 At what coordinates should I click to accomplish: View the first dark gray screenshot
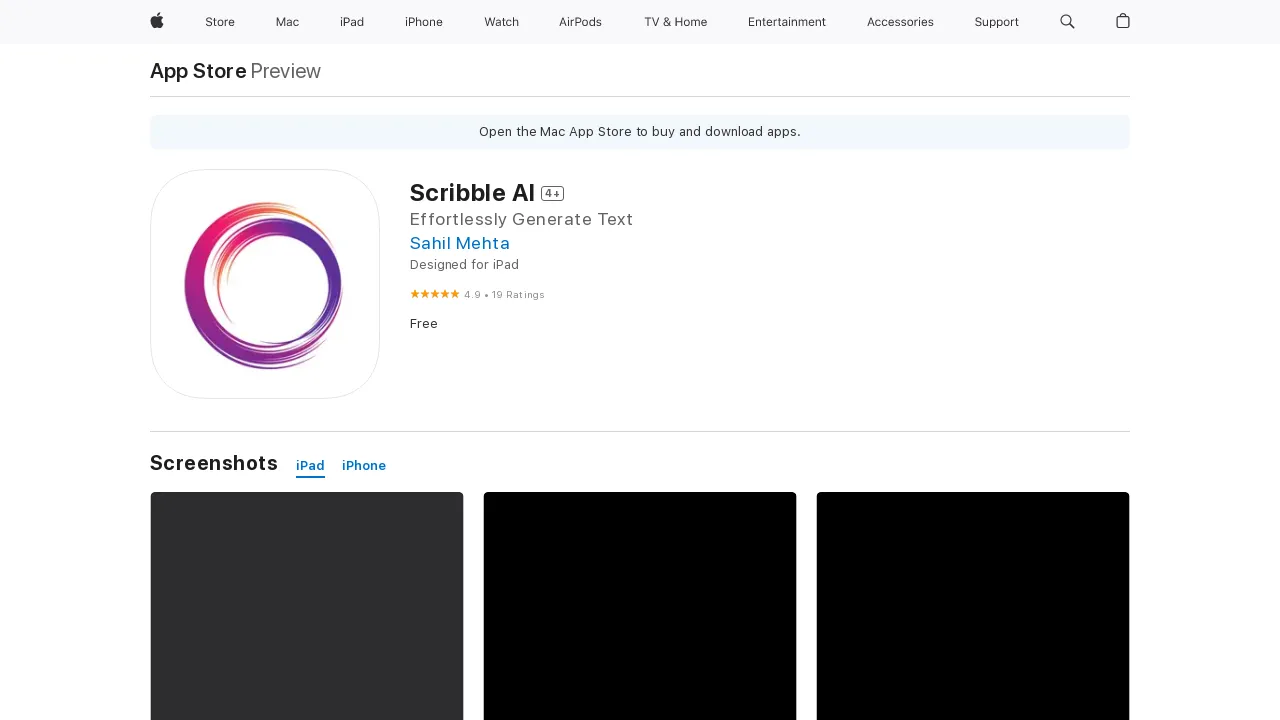307,606
